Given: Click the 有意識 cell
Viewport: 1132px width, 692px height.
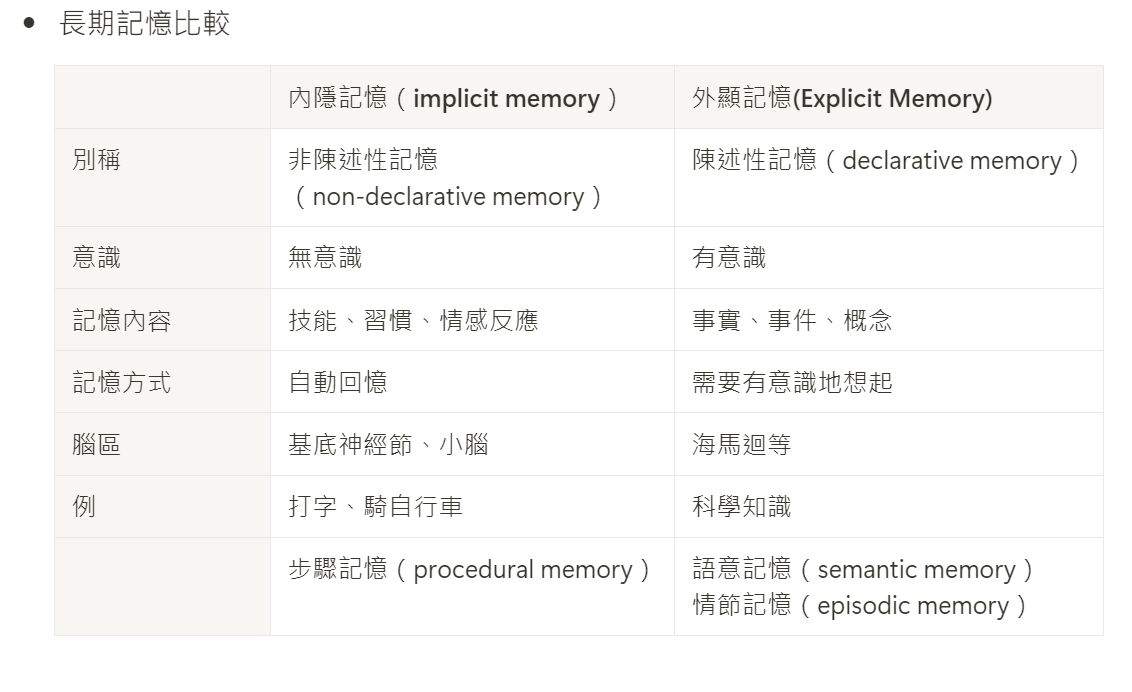Looking at the screenshot, I should point(729,258).
